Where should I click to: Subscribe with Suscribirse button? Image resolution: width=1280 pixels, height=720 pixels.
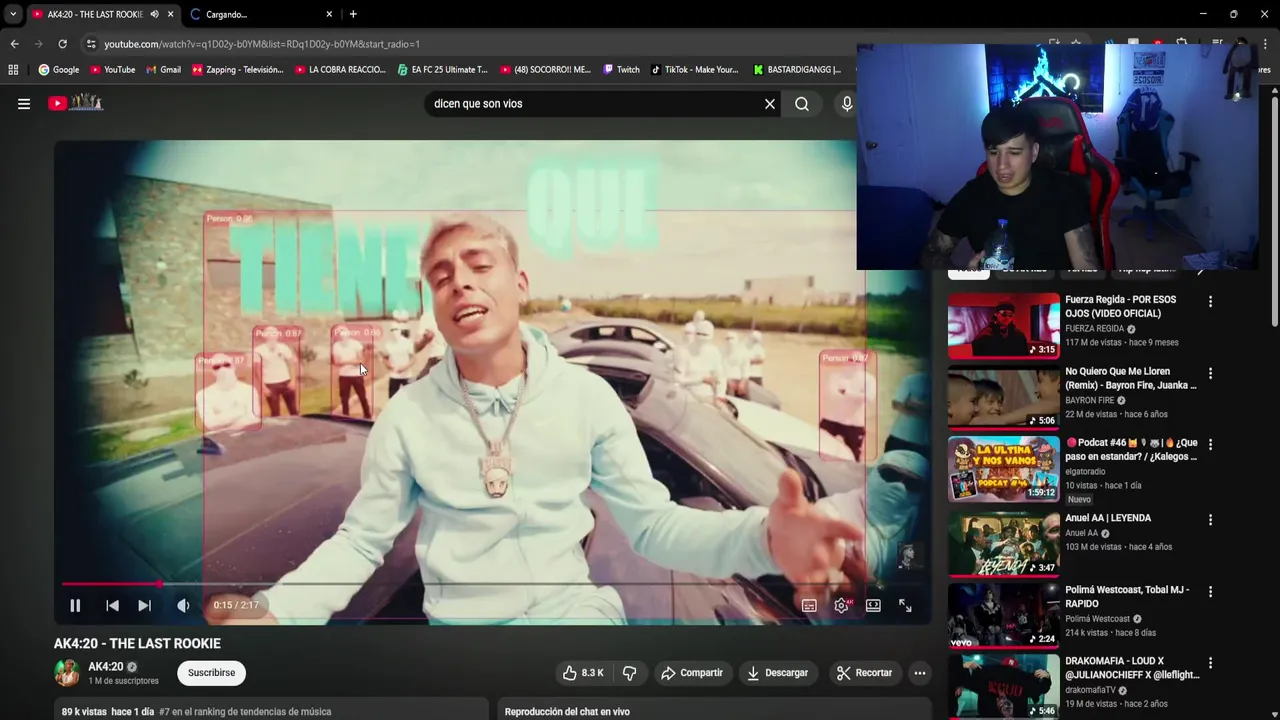pos(212,673)
